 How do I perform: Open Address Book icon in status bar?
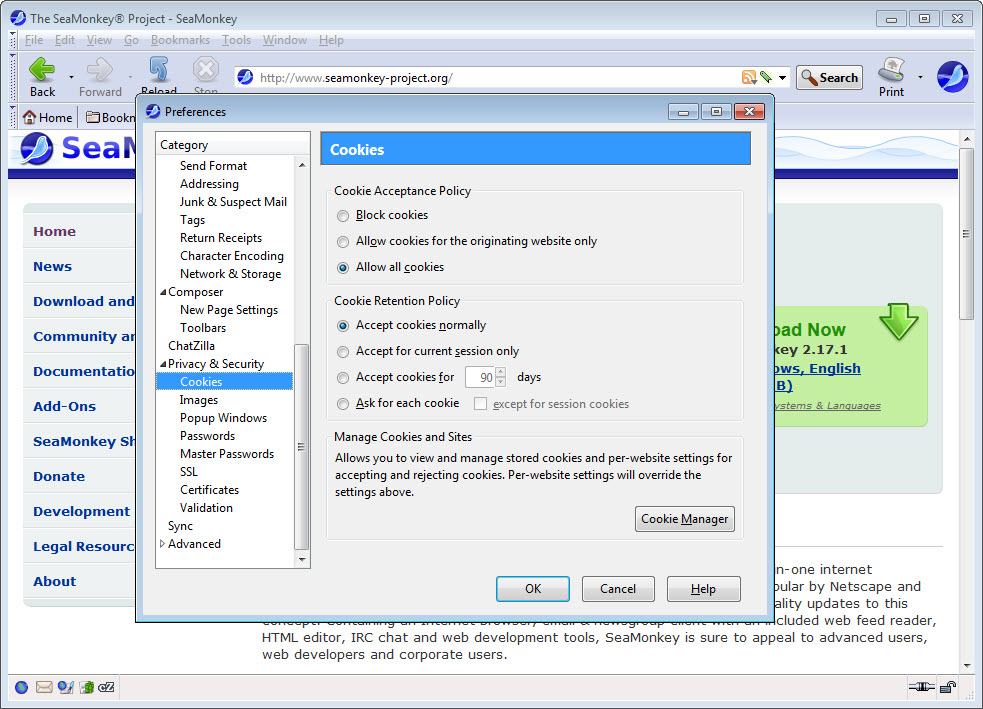click(87, 688)
